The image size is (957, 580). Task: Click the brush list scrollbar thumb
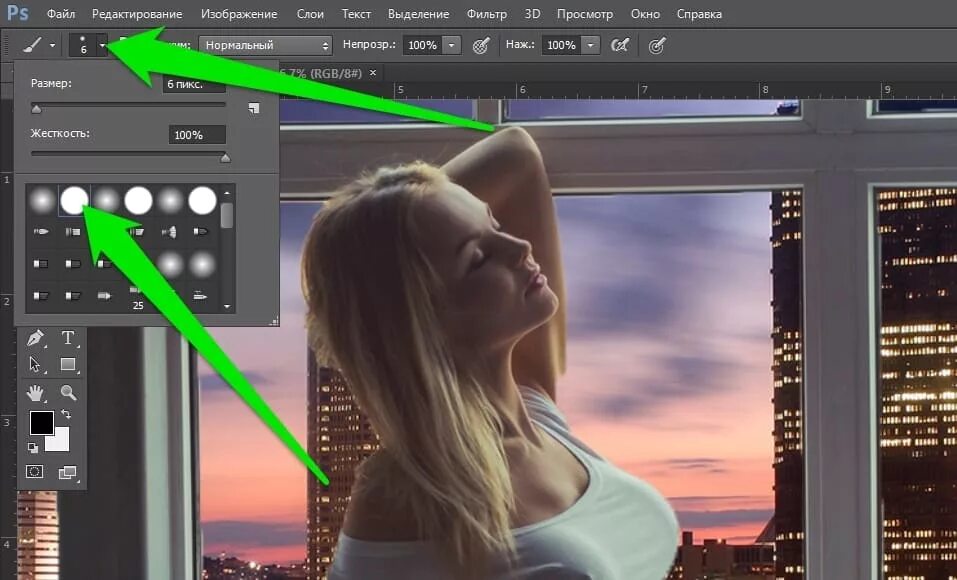(x=227, y=216)
